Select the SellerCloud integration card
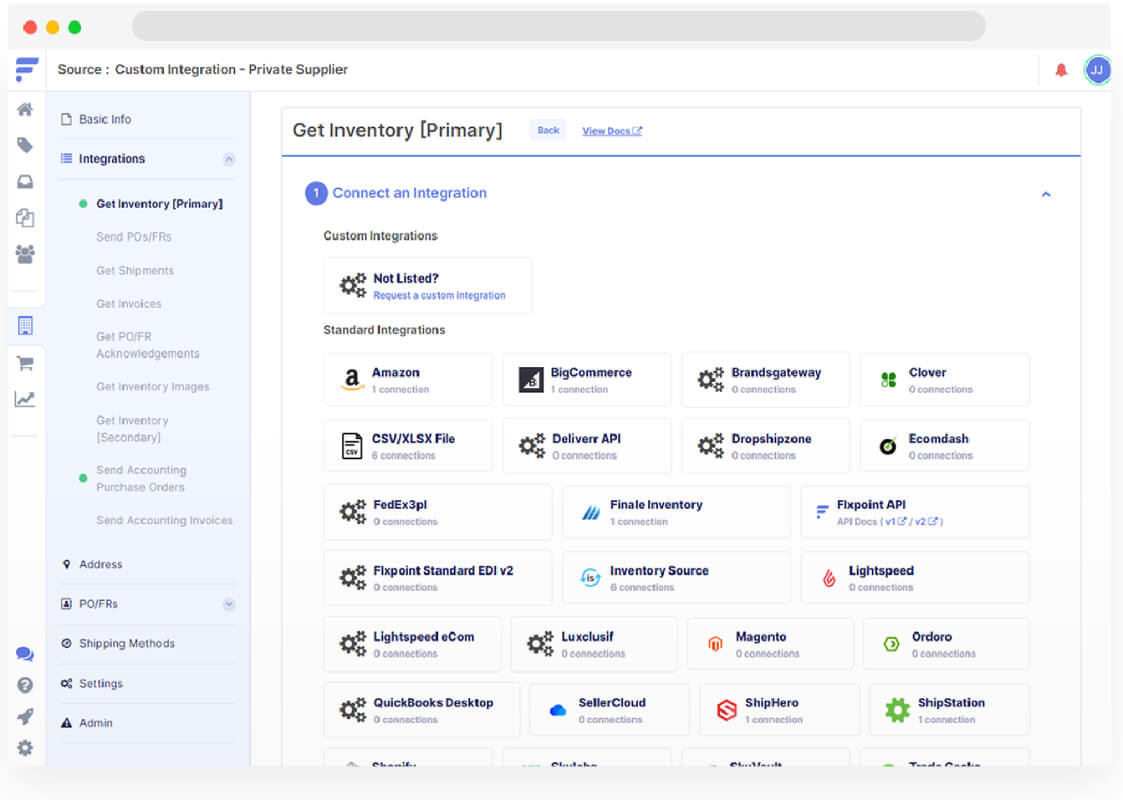1123x800 pixels. point(609,710)
